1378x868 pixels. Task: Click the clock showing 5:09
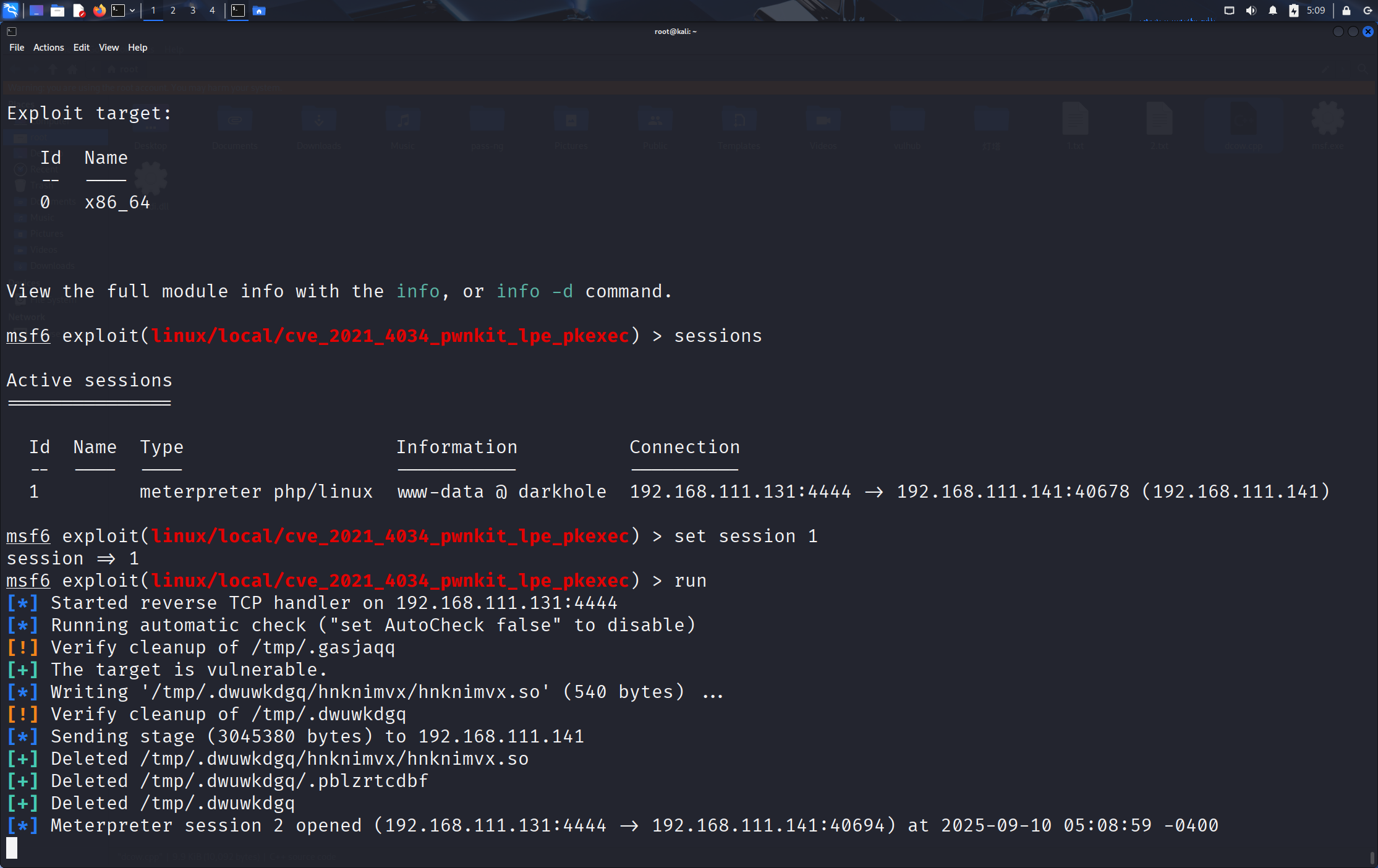click(x=1316, y=11)
